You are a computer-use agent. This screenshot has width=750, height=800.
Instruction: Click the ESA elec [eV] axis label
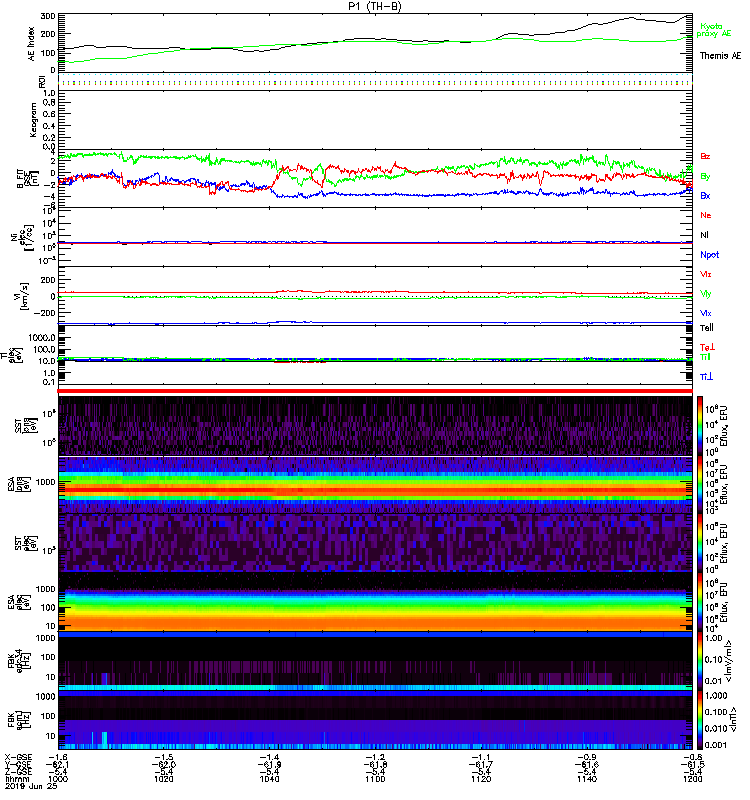click(19, 602)
